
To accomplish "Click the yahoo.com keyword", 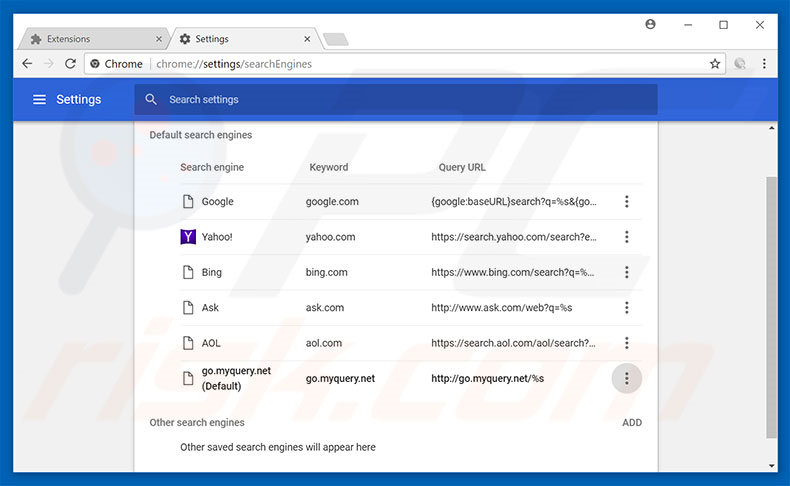I will [x=330, y=237].
